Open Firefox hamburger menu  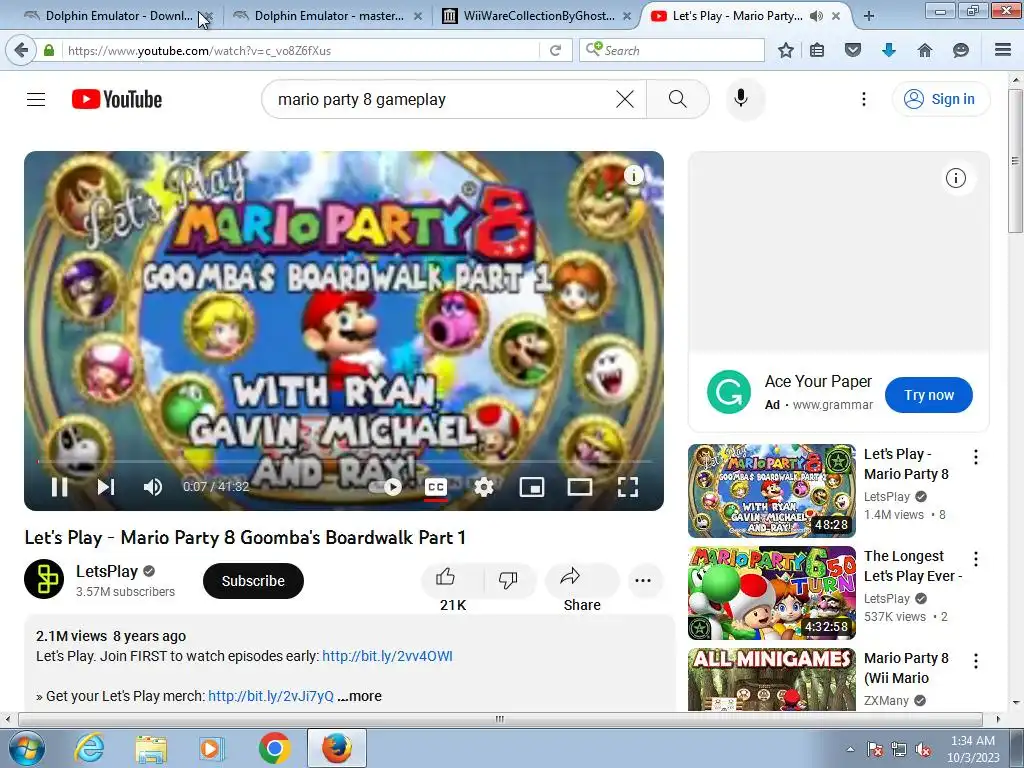pos(1003,50)
